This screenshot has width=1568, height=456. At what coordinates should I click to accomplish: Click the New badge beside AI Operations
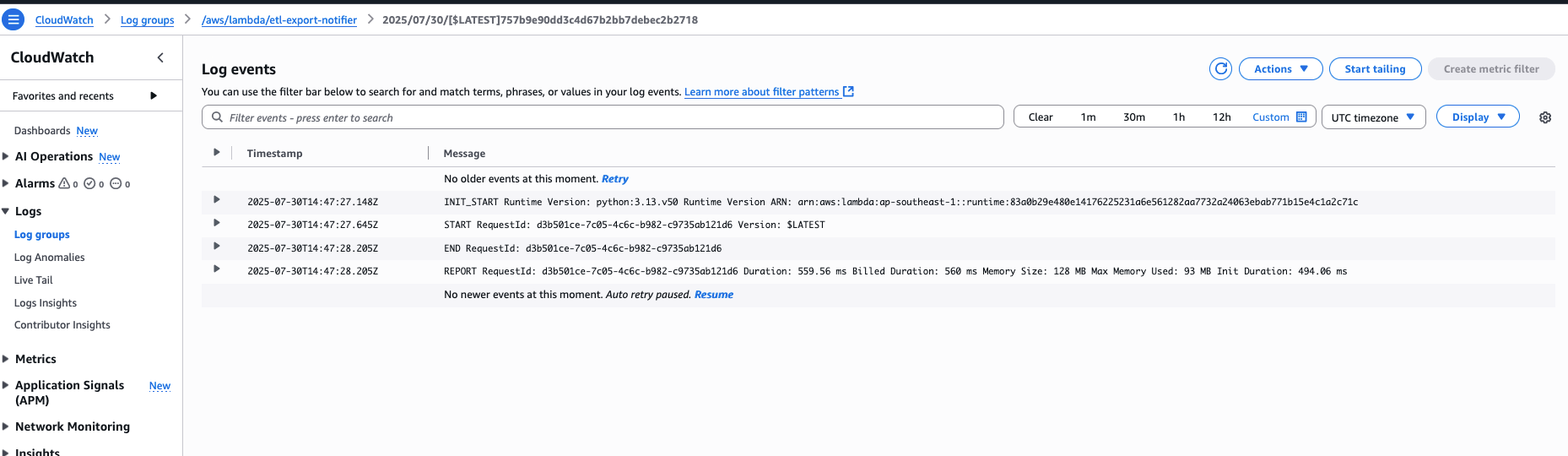[x=110, y=157]
